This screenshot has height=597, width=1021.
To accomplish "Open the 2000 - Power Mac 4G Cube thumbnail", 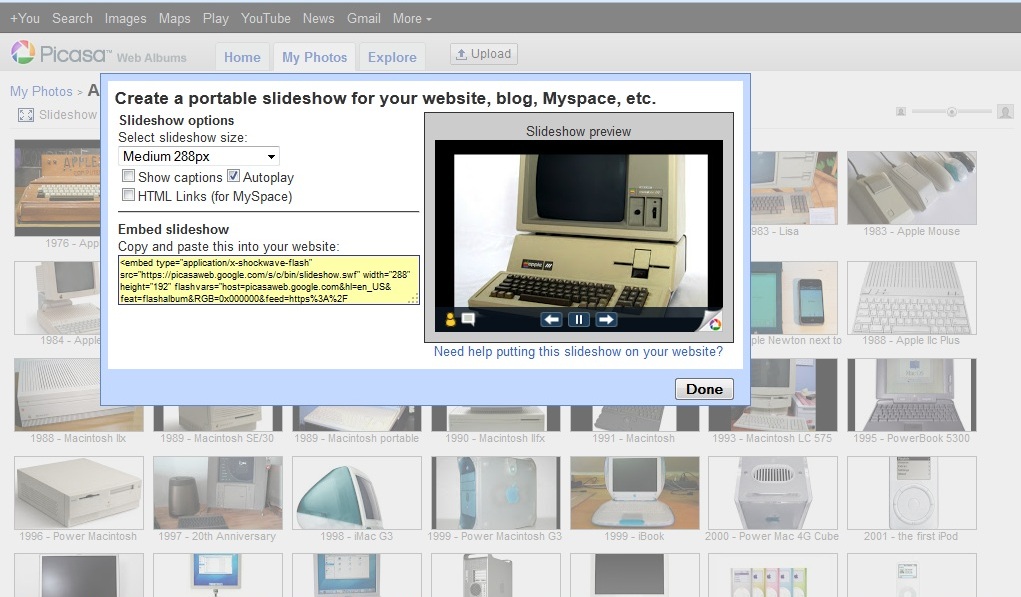I will pyautogui.click(x=773, y=493).
